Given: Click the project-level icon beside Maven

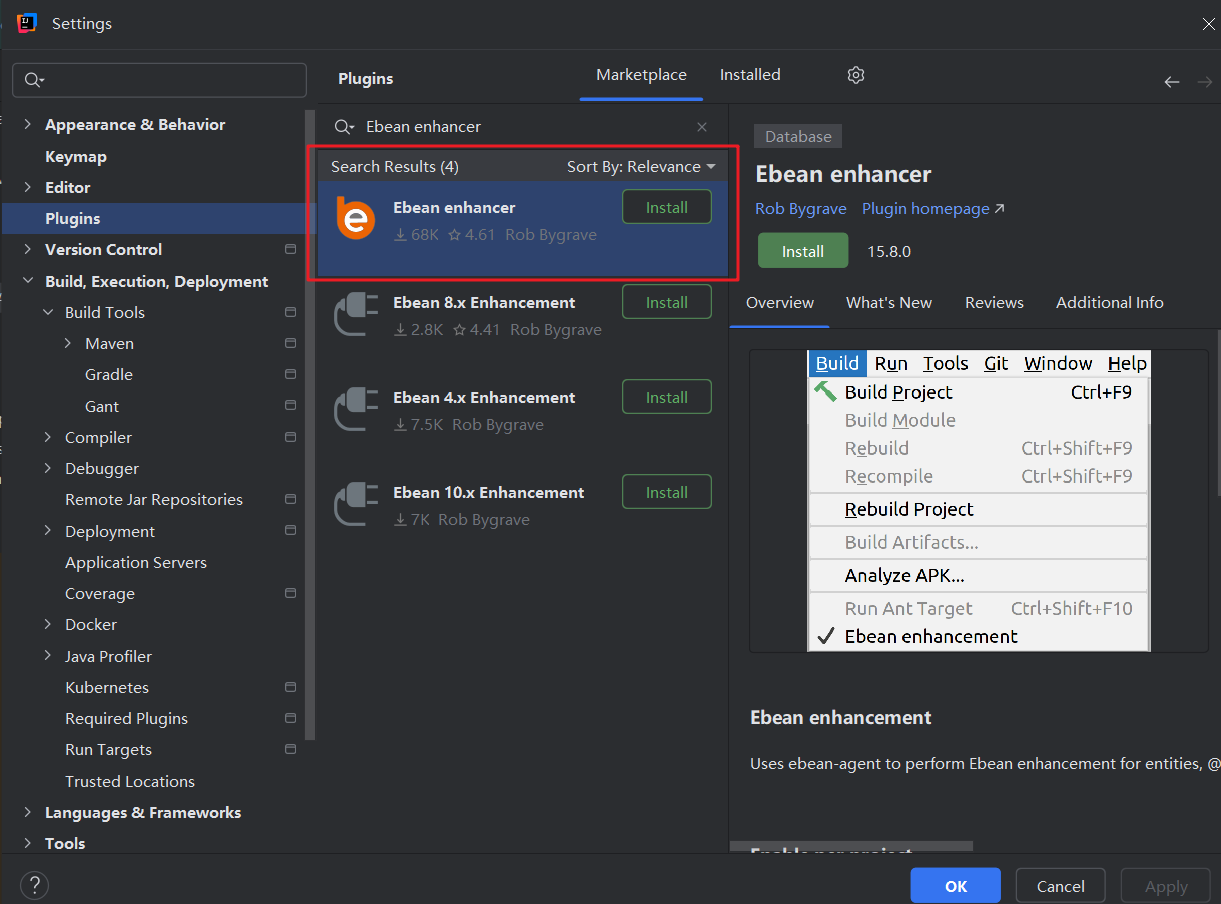Looking at the screenshot, I should [290, 343].
